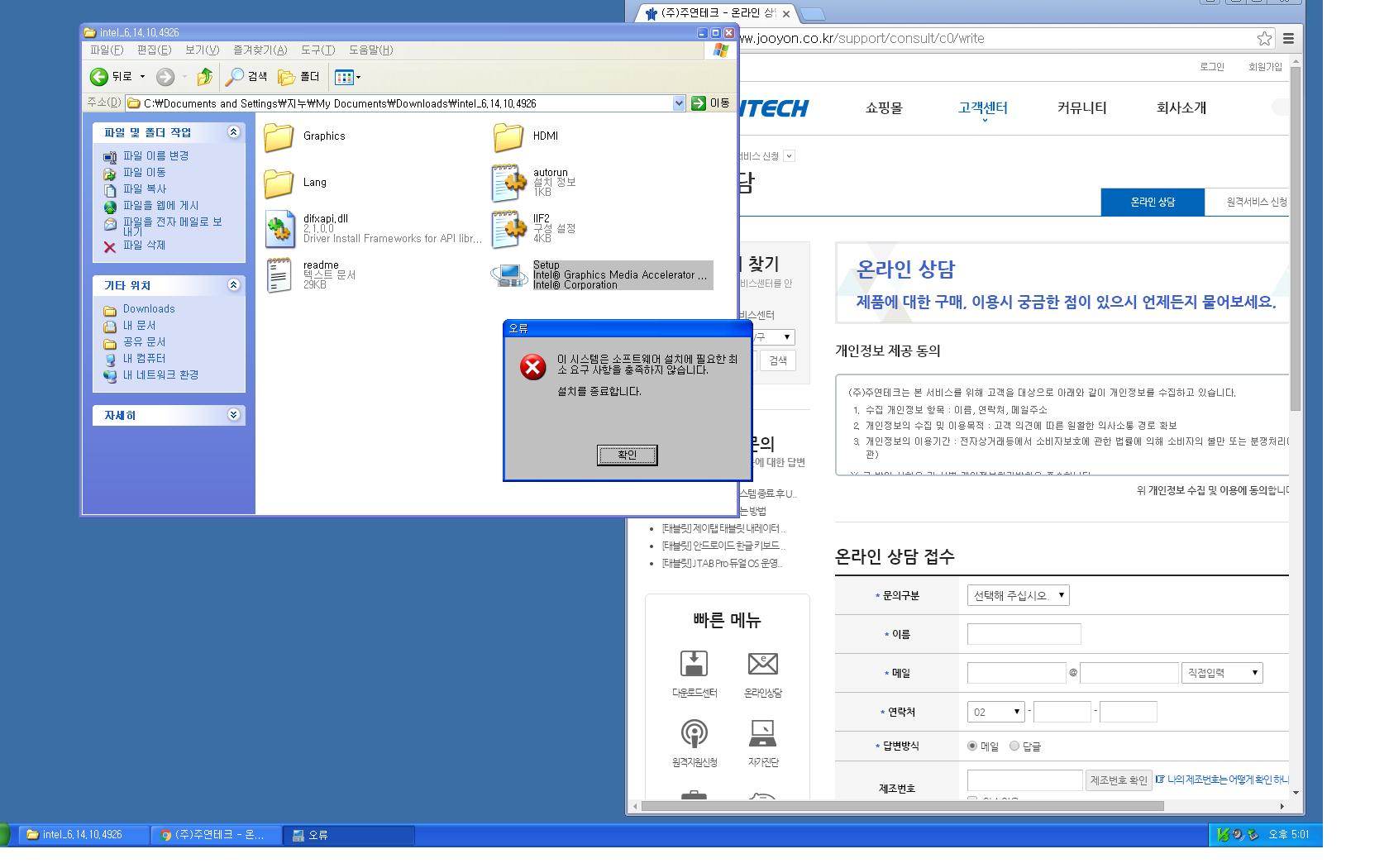
Task: Expand the Details (자세히) panel
Action: [x=234, y=415]
